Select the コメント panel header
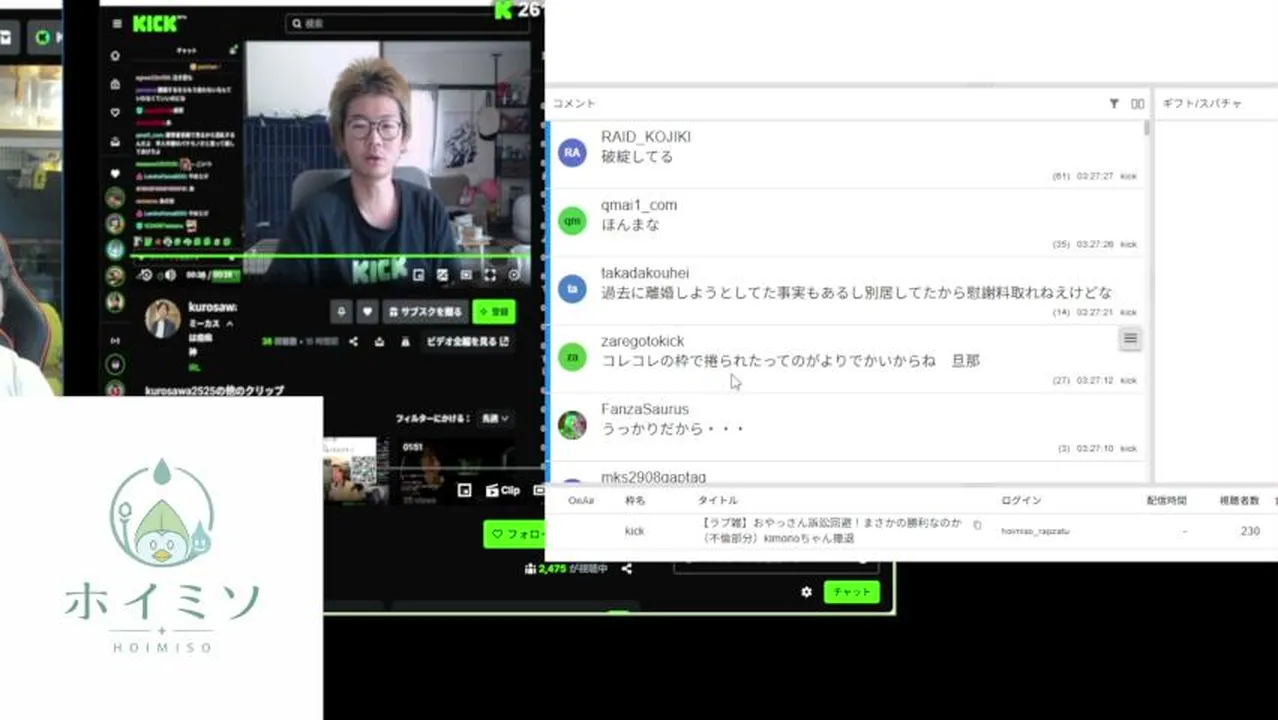This screenshot has width=1278, height=720. 574,103
